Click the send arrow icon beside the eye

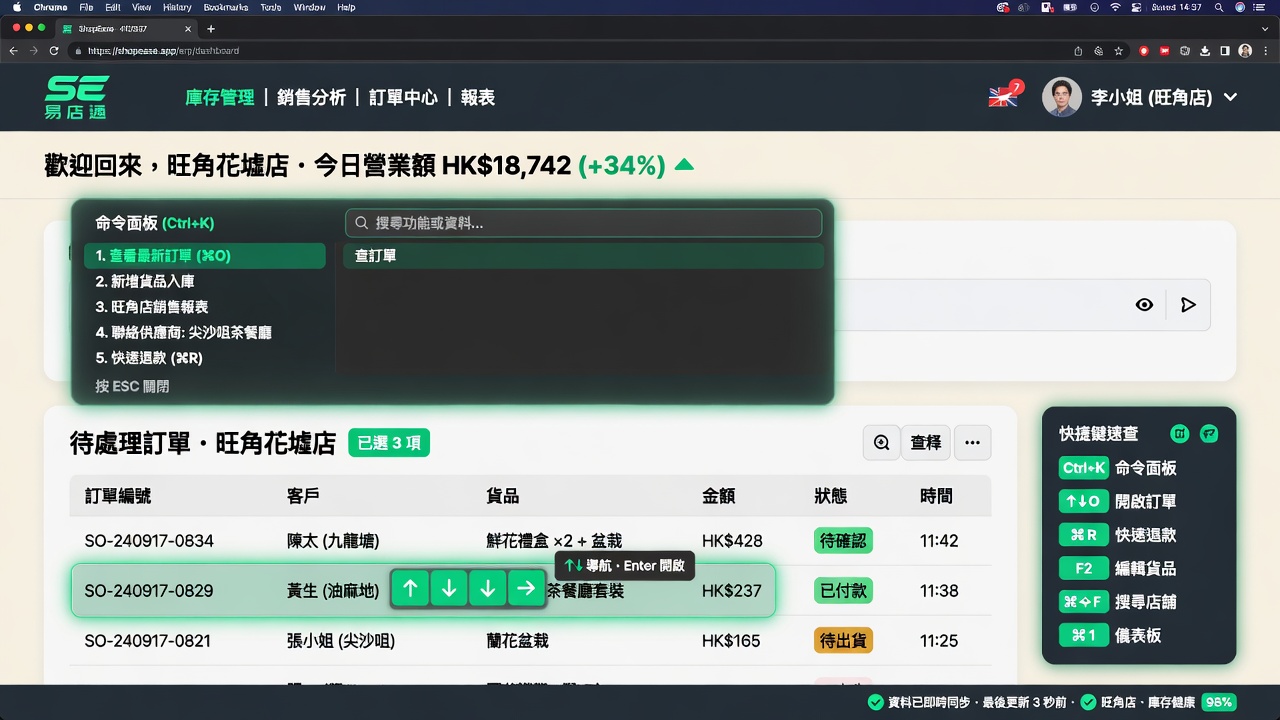1188,305
